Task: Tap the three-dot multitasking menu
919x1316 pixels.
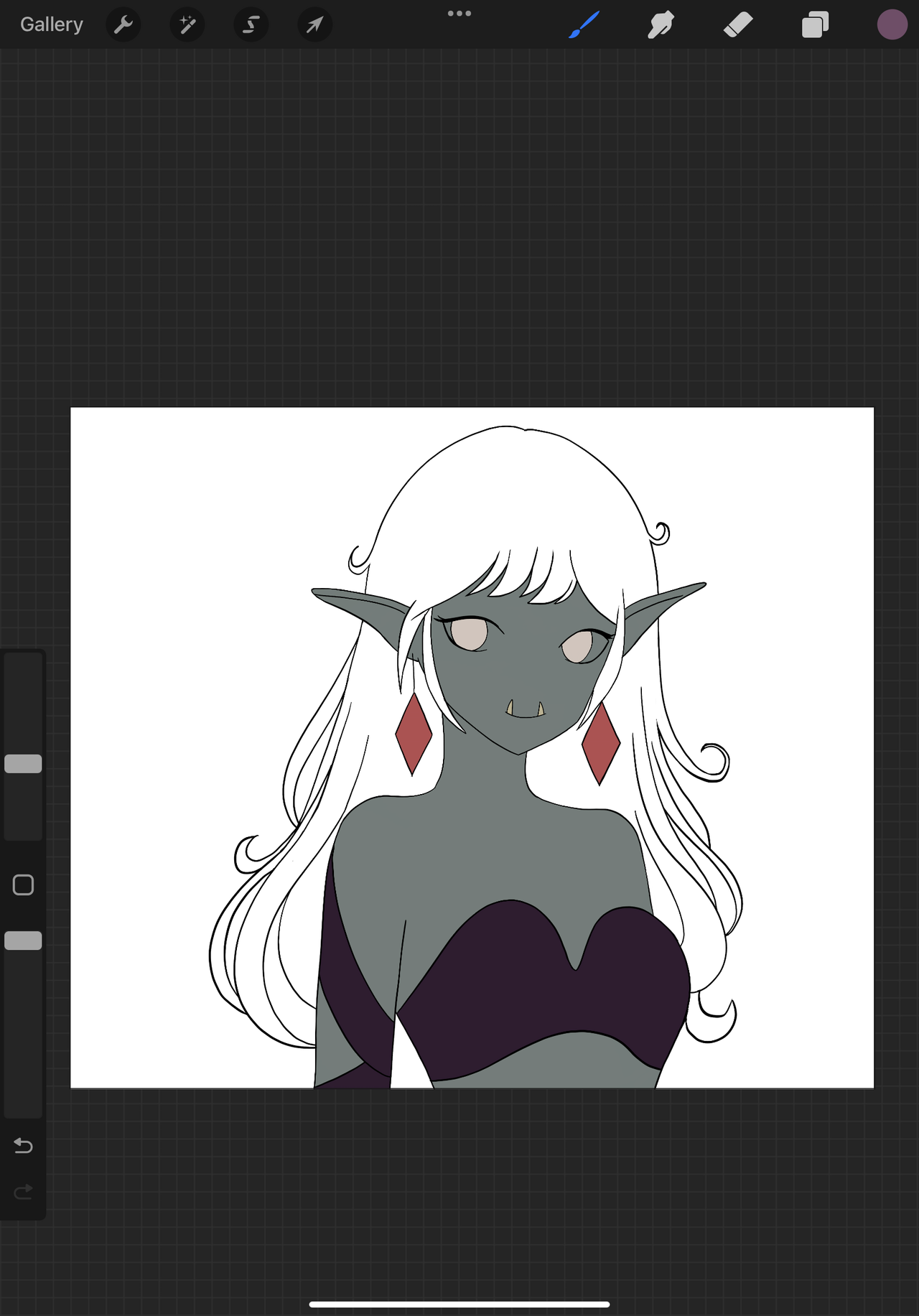Action: coord(459,13)
